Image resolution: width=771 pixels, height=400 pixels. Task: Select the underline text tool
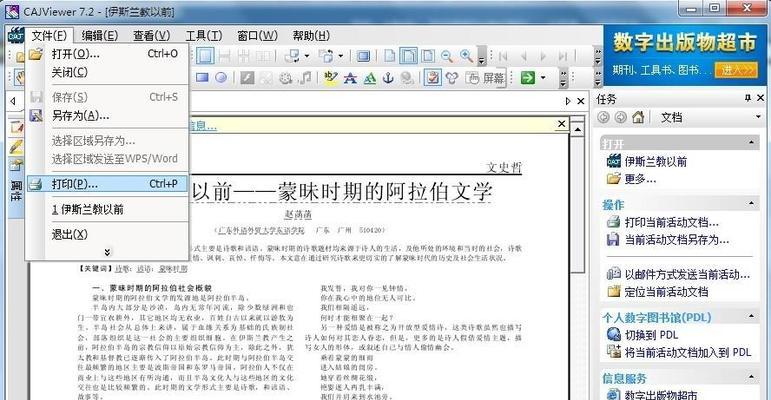click(370, 77)
